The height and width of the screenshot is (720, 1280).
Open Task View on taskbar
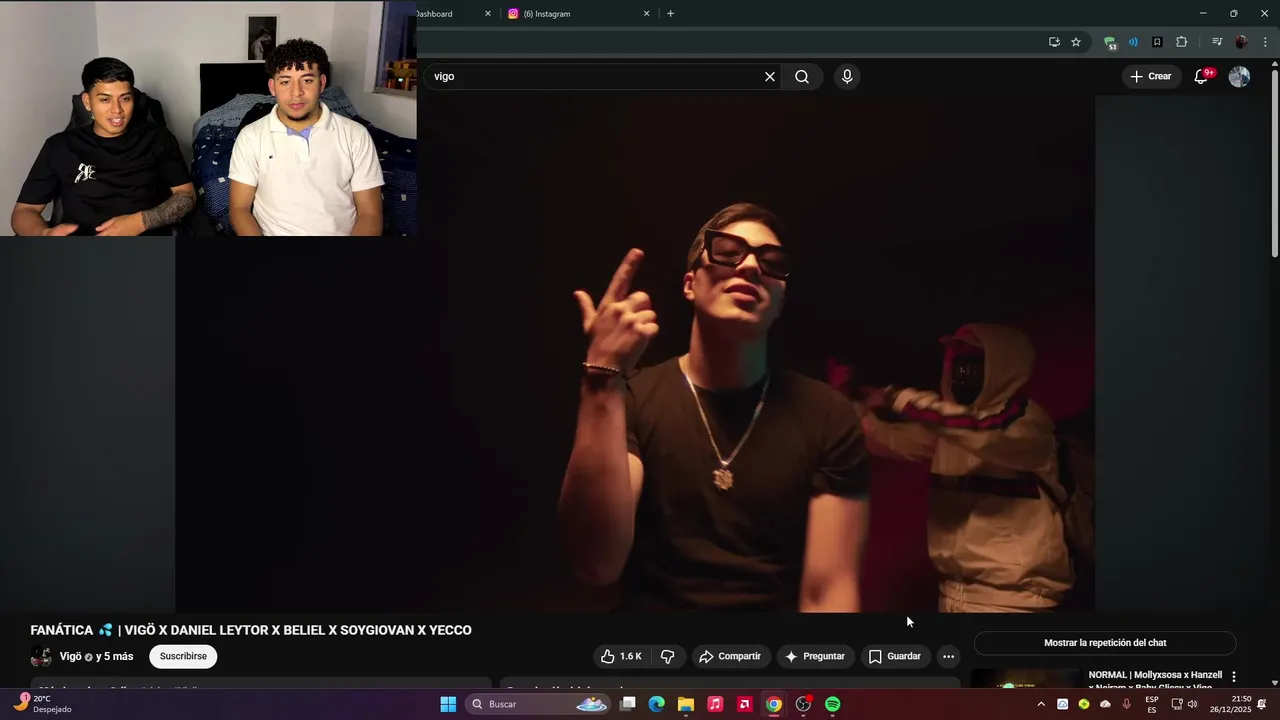coord(627,704)
